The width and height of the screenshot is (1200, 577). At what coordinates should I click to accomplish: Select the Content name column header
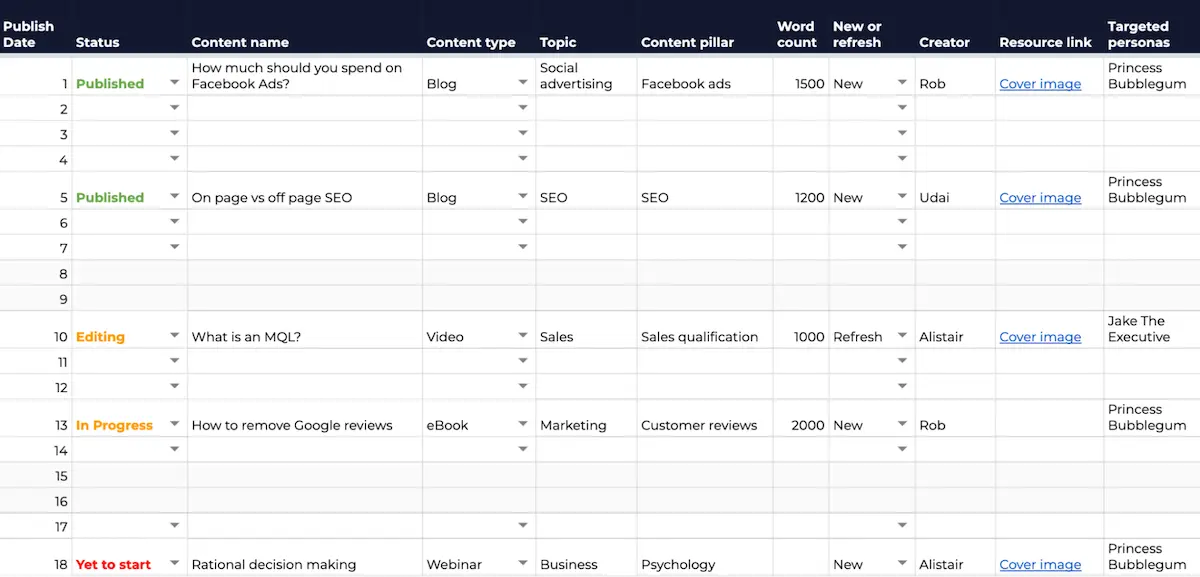pyautogui.click(x=240, y=42)
